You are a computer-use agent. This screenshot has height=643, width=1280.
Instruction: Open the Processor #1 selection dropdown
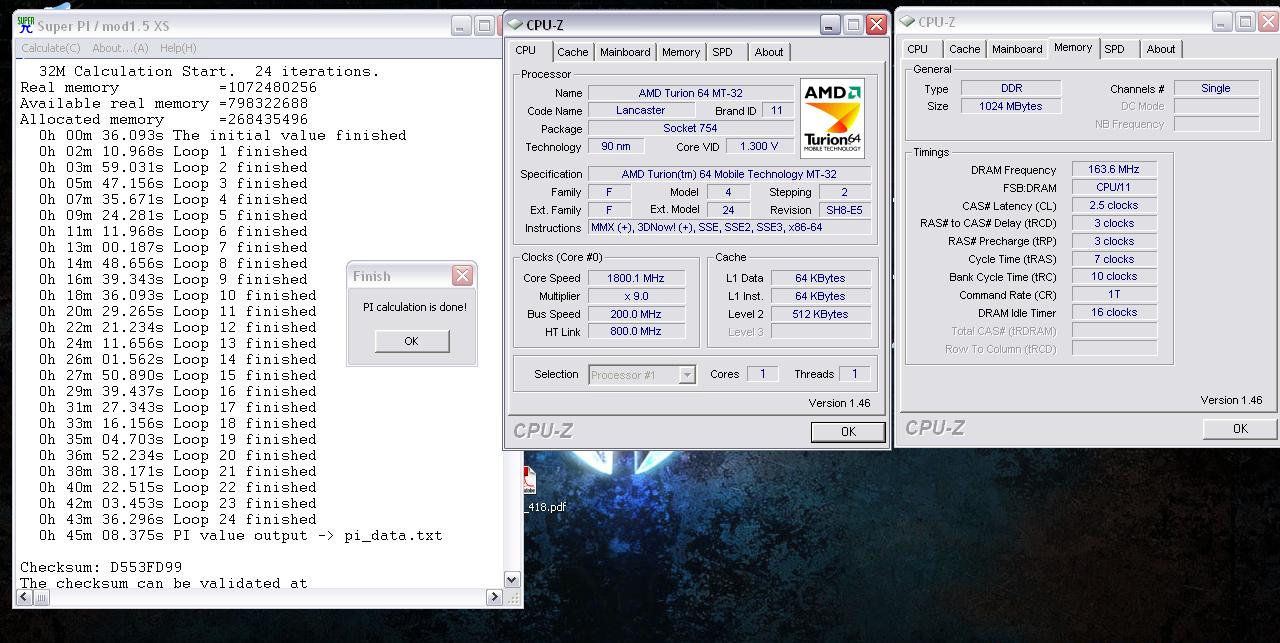(x=642, y=375)
